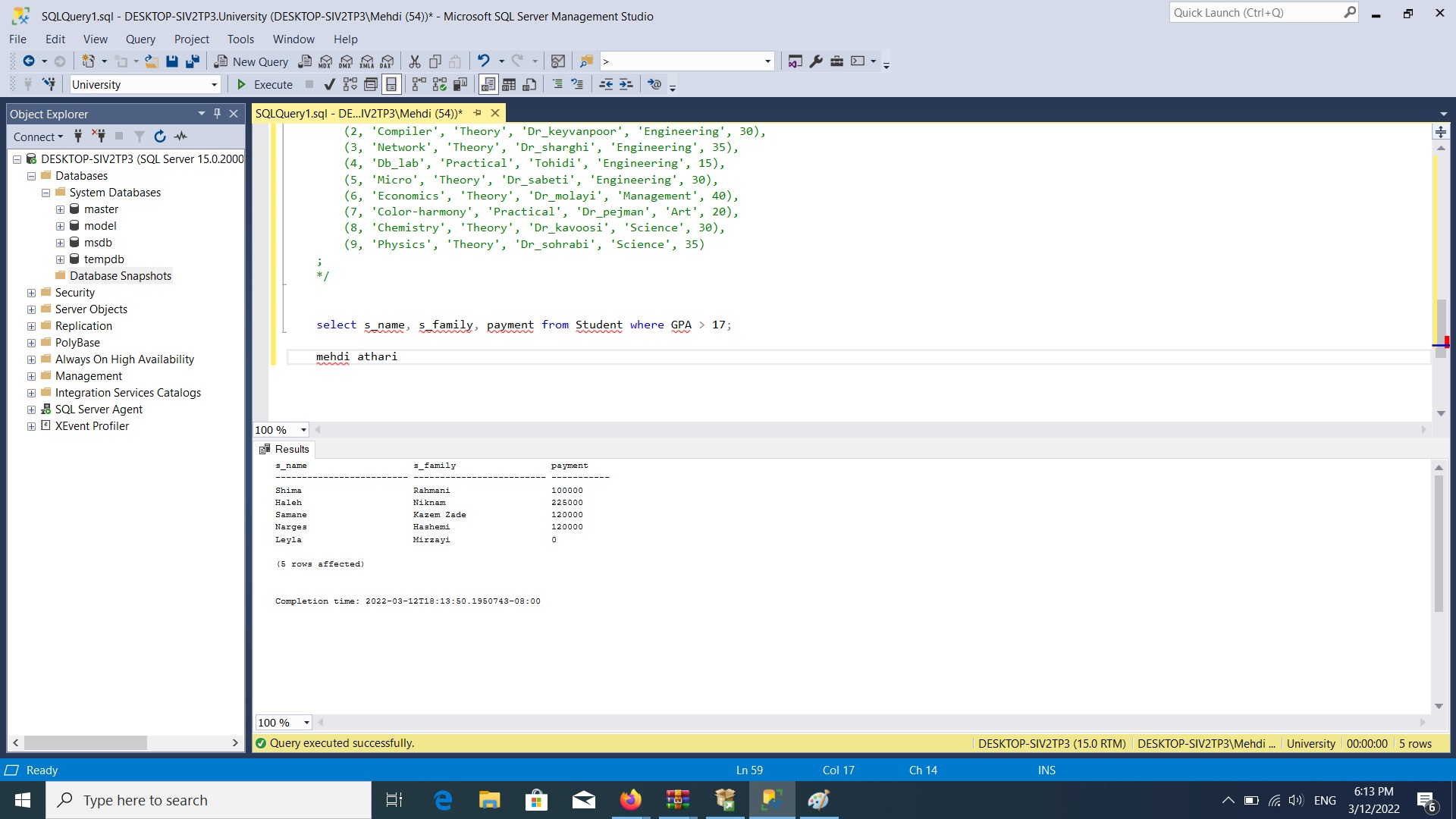The height and width of the screenshot is (819, 1456).
Task: Click the Filter icon in Object Explorer
Action: (x=140, y=136)
